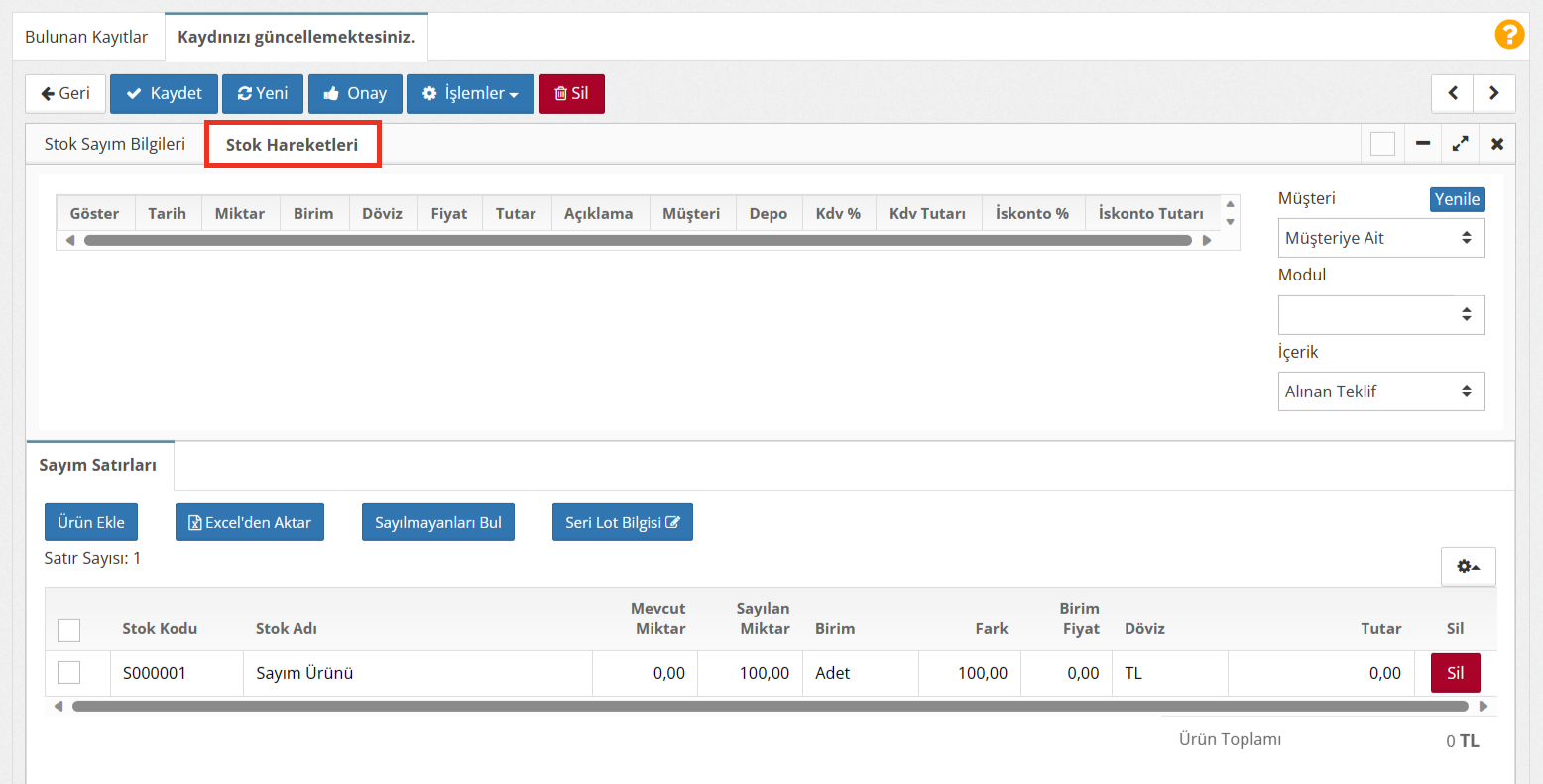Click the red Sil trash button
This screenshot has height=784, width=1543.
click(x=571, y=94)
